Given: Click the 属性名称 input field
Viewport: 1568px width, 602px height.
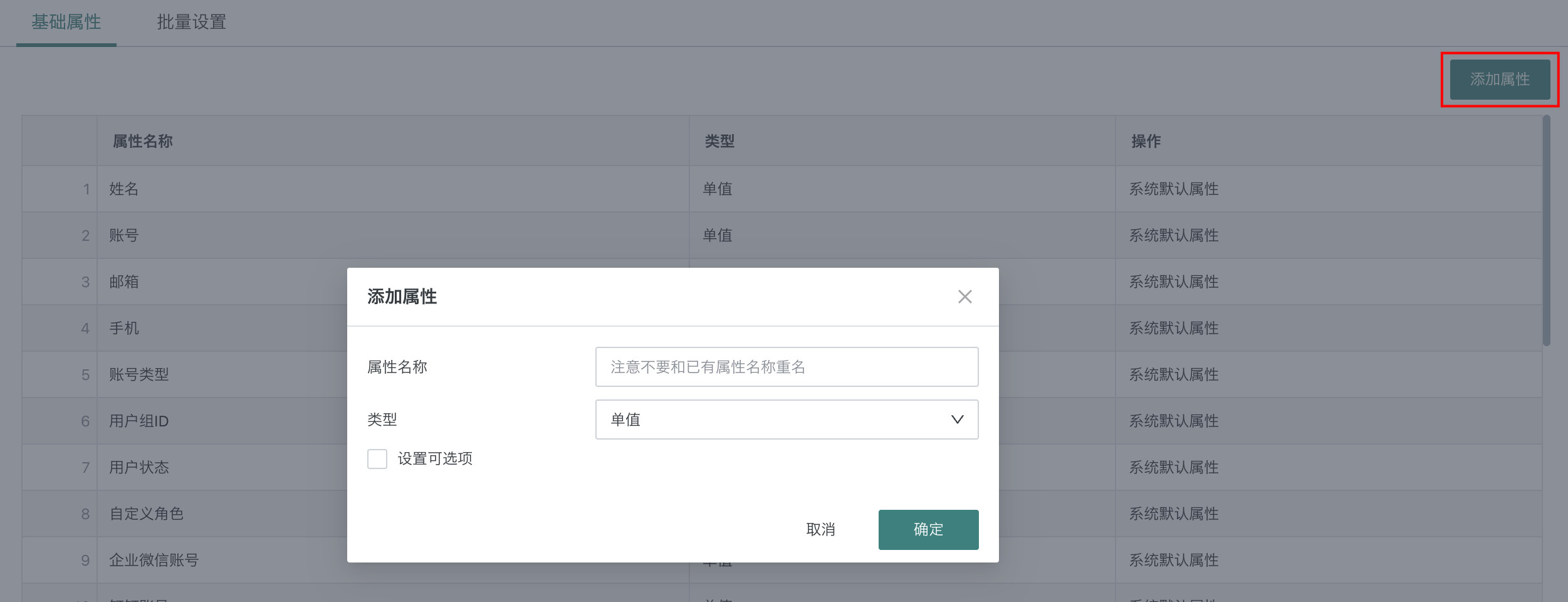Looking at the screenshot, I should pos(786,367).
